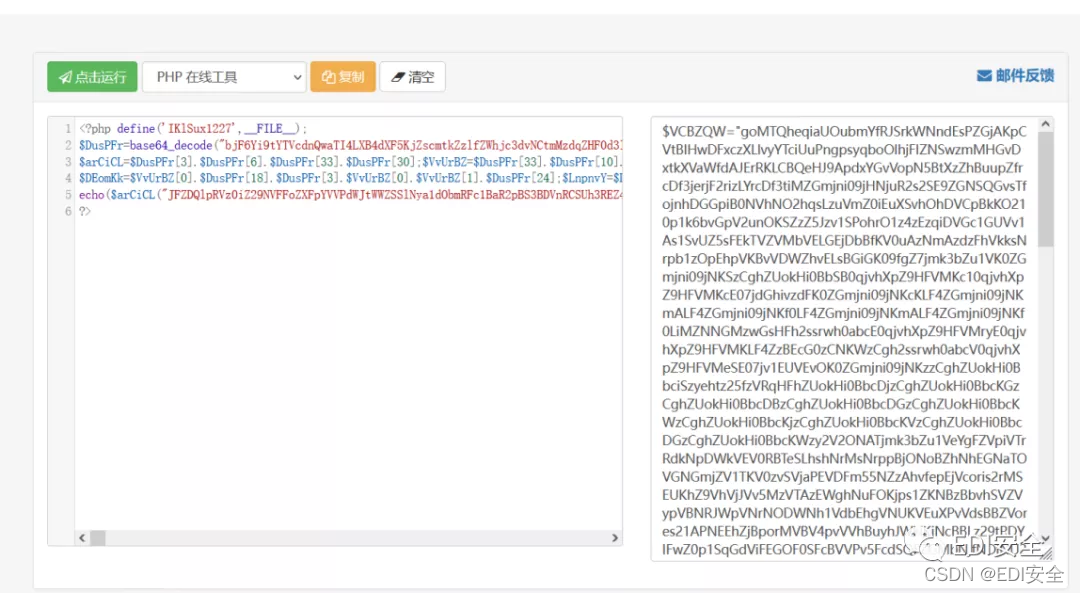Click line number 1 in editor gutter
The width and height of the screenshot is (1080, 593).
[68, 129]
